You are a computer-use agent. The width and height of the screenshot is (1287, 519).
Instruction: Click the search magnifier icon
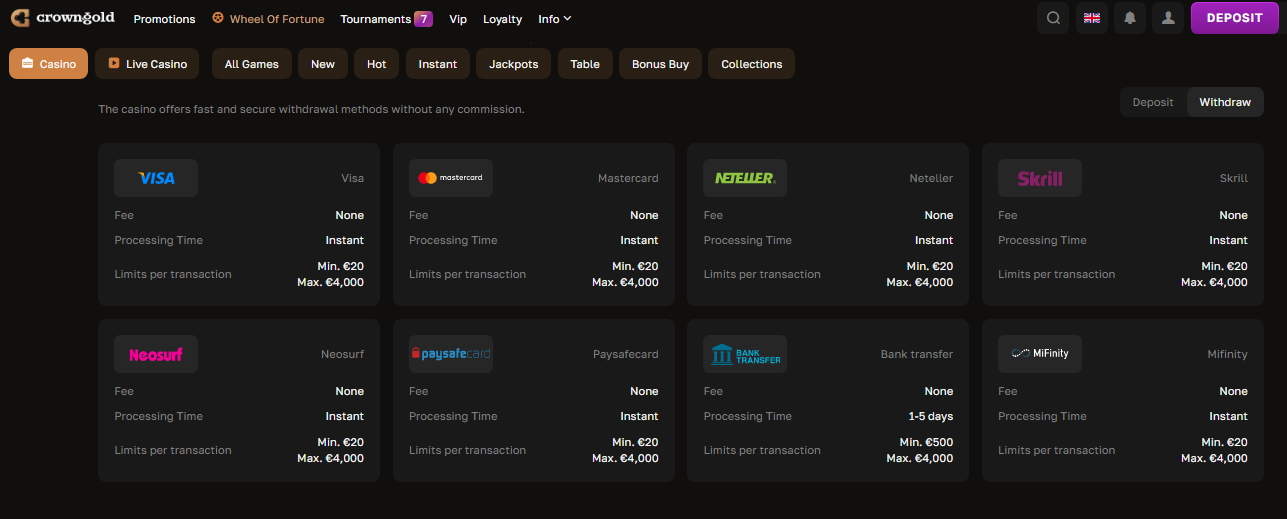pyautogui.click(x=1053, y=18)
